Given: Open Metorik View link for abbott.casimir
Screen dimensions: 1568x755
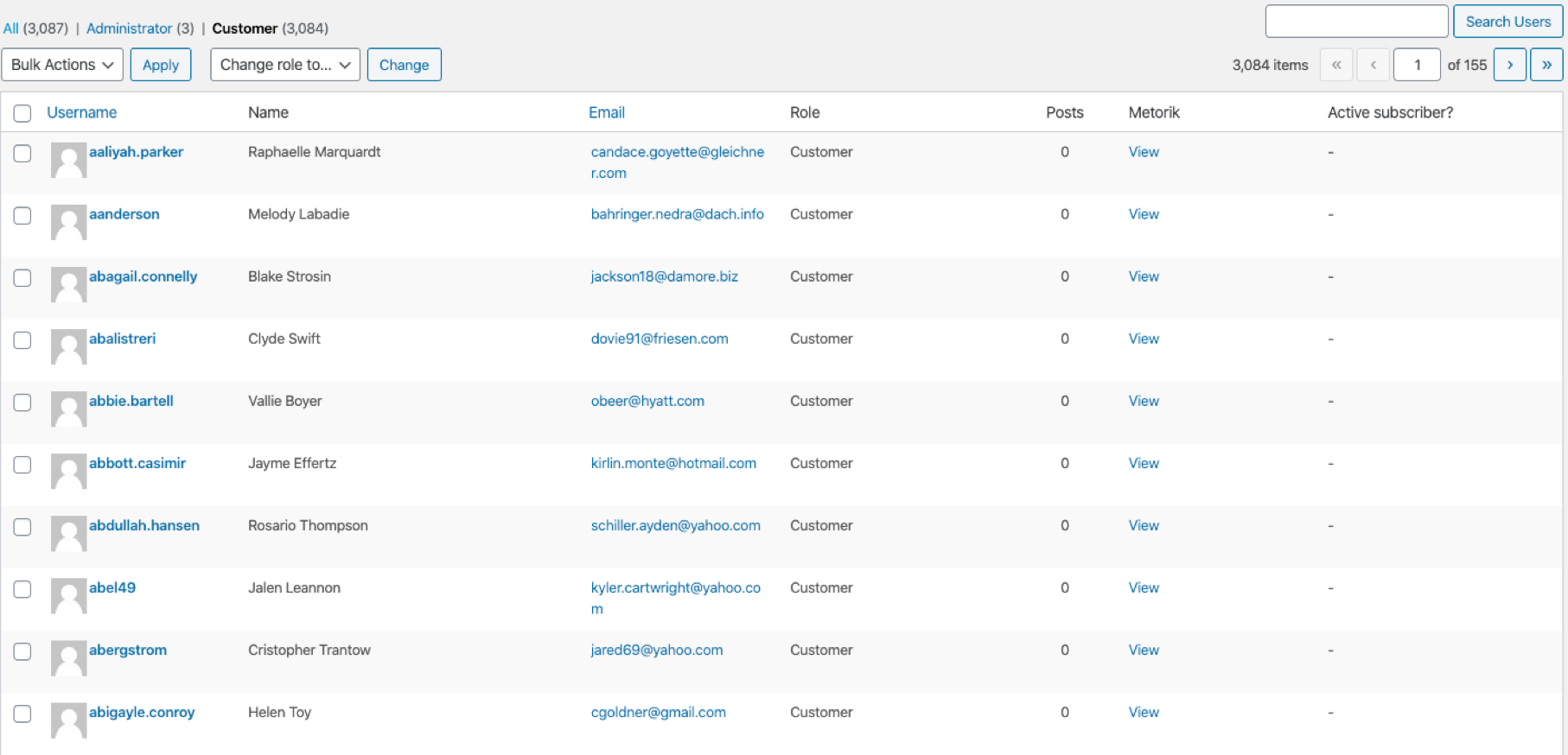Looking at the screenshot, I should 1143,463.
